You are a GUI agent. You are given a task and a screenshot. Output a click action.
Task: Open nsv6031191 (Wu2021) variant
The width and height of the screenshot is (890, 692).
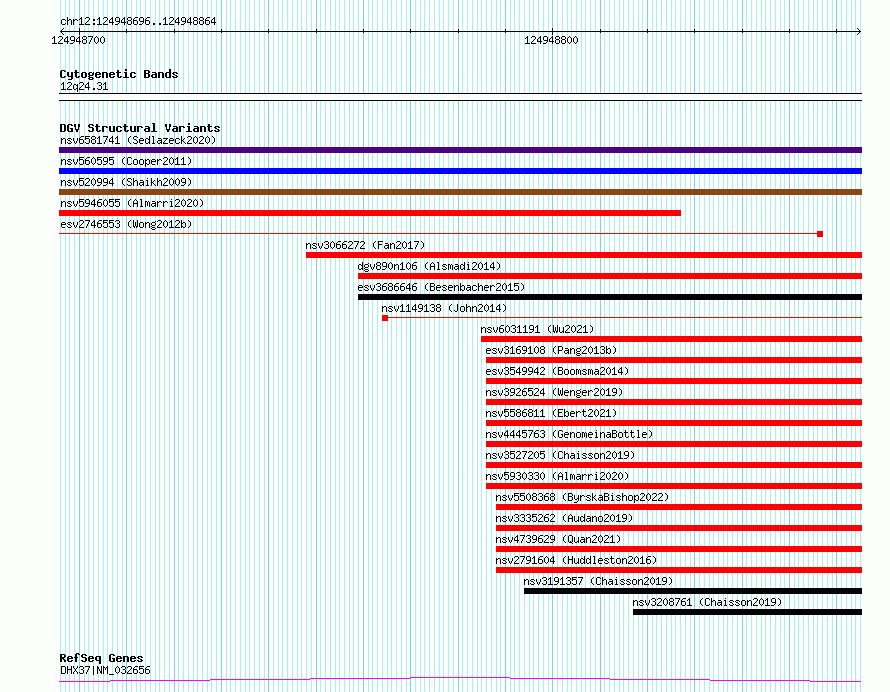[537, 329]
